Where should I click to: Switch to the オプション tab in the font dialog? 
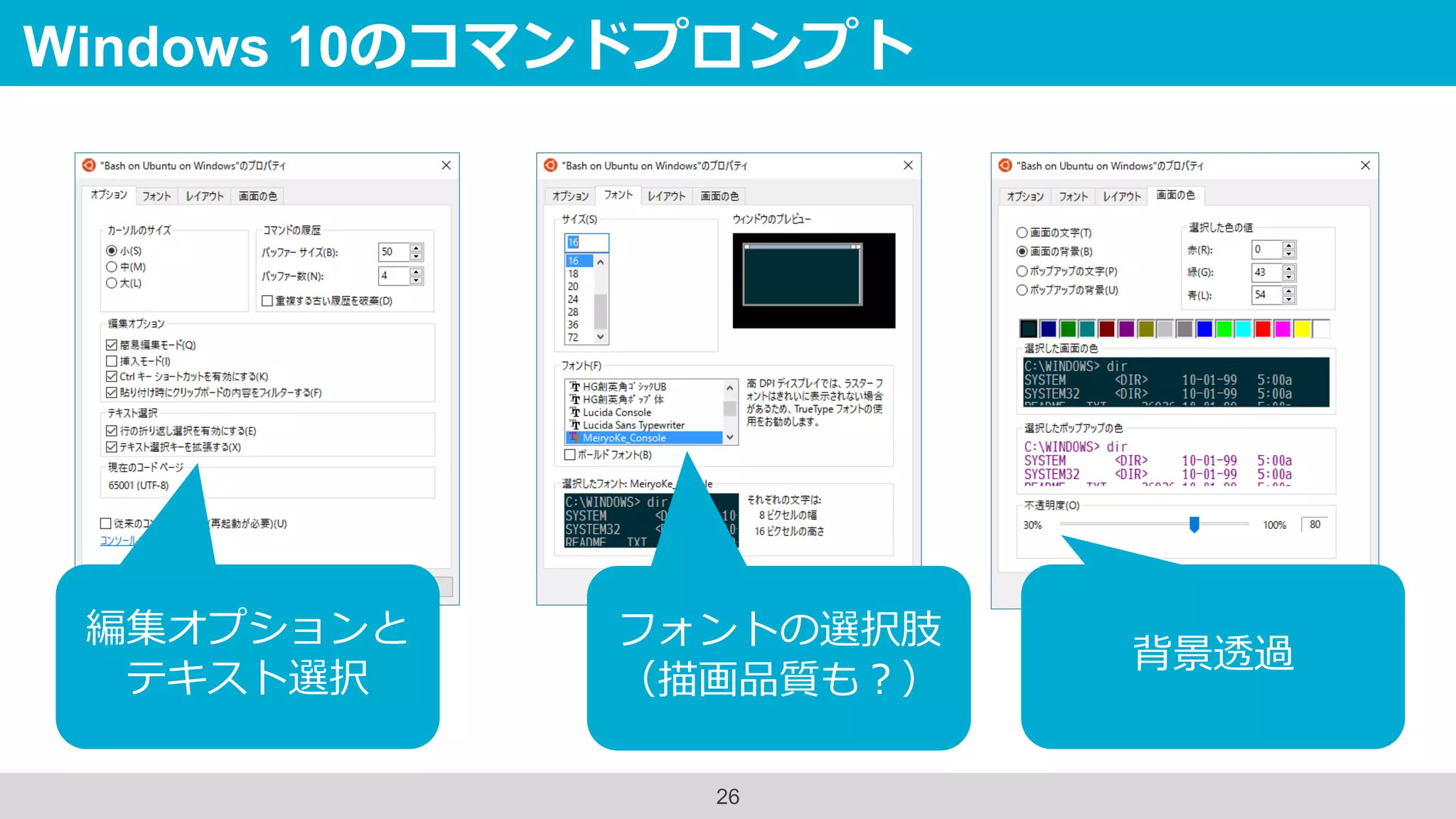(x=570, y=196)
